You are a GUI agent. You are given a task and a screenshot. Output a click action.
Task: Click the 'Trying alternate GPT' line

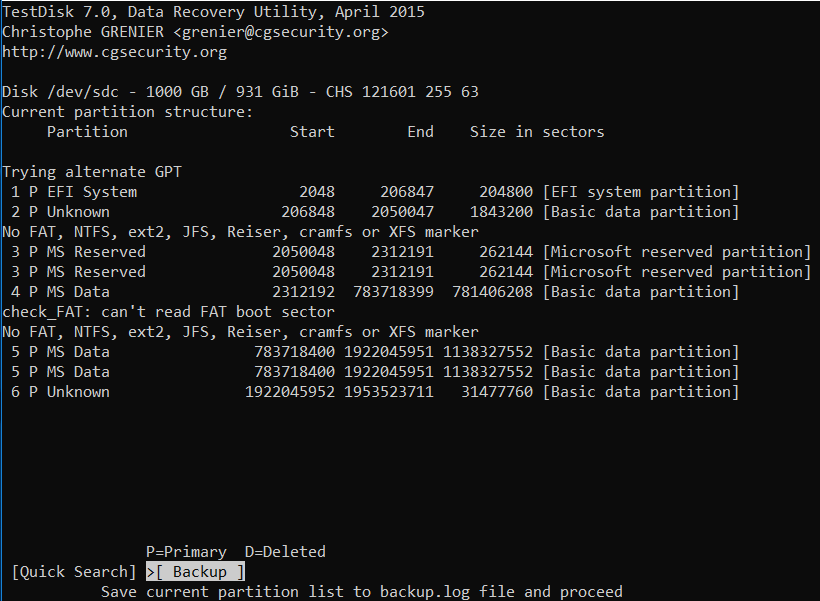coord(92,172)
